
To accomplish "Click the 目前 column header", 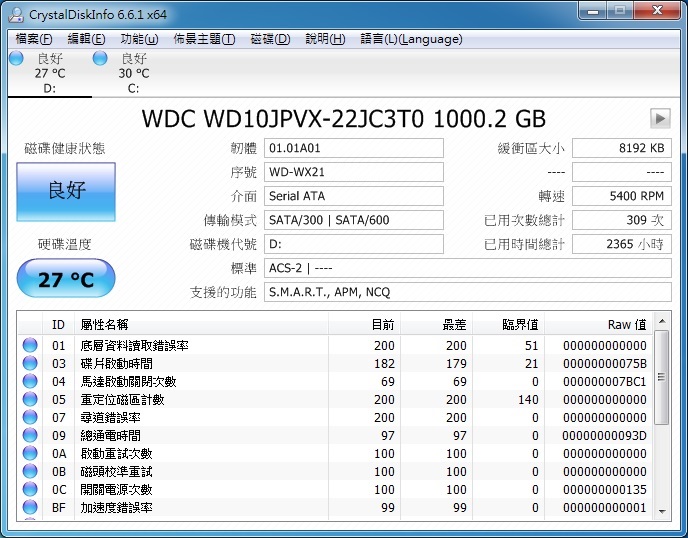I will point(364,324).
